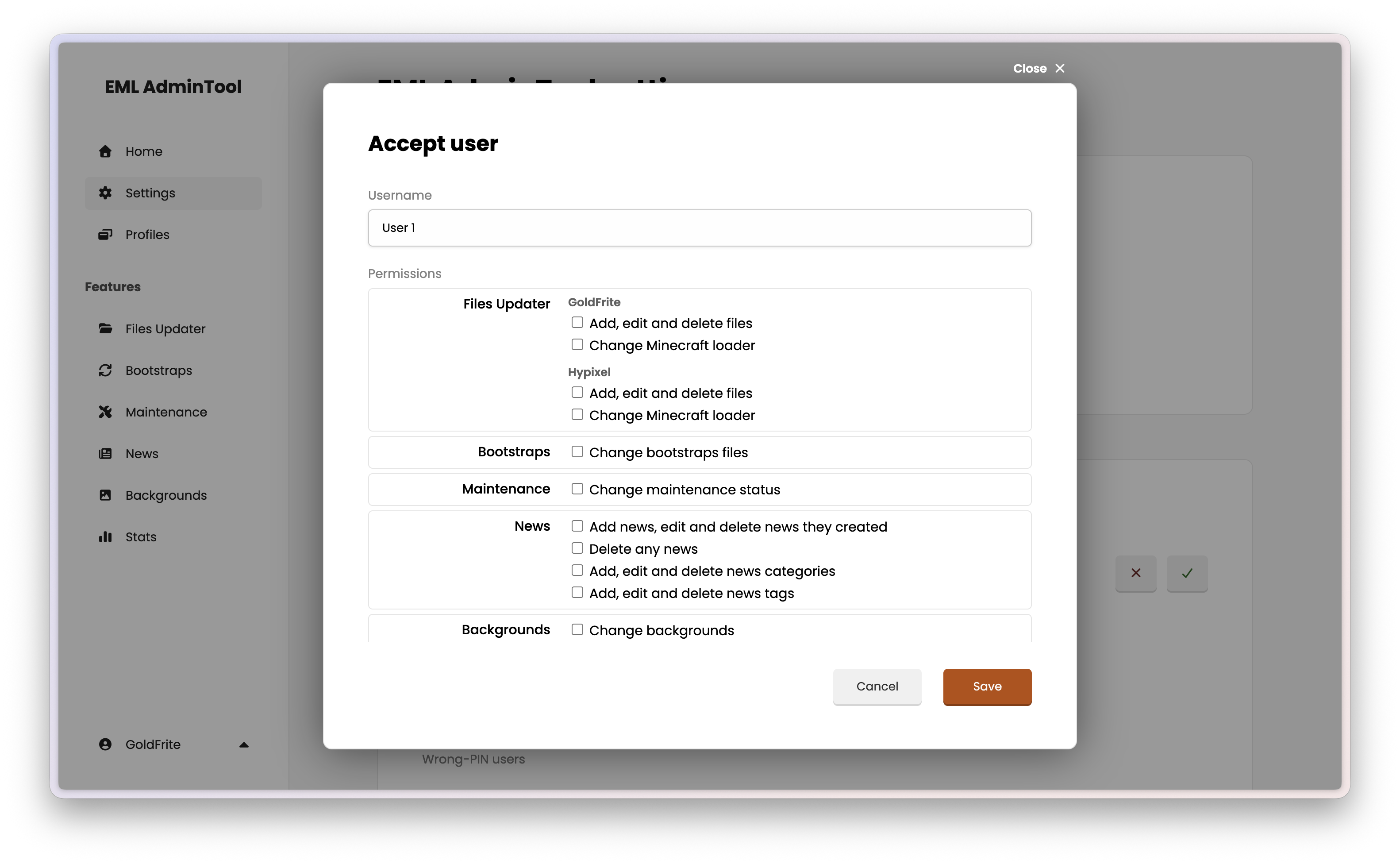Open the Profiles section icon
The height and width of the screenshot is (864, 1400).
(x=105, y=234)
